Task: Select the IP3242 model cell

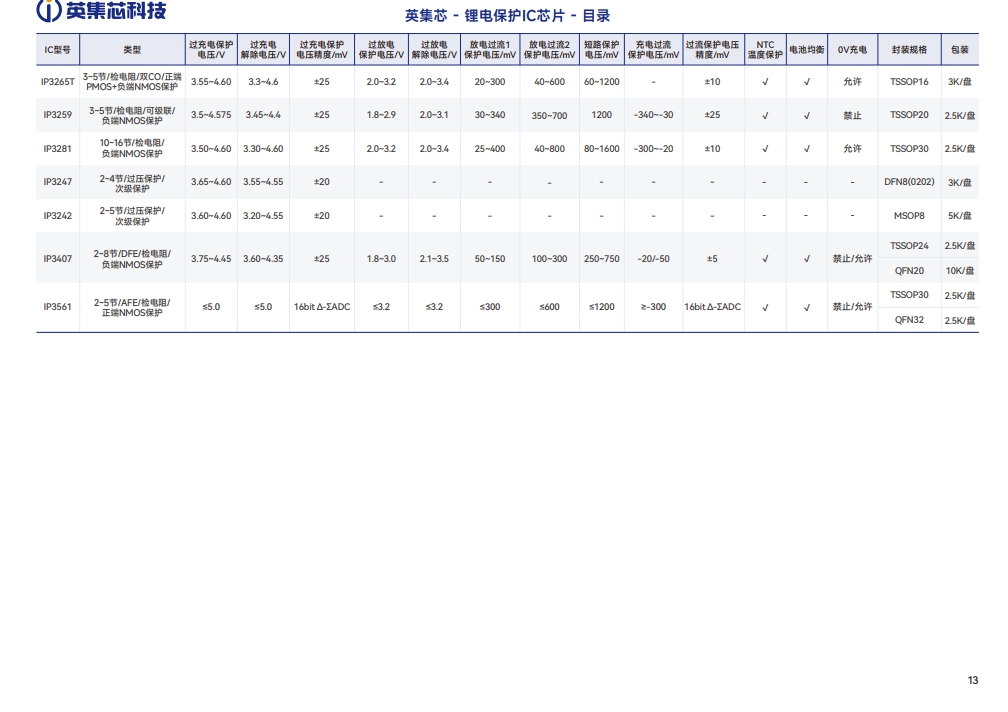Action: point(57,215)
